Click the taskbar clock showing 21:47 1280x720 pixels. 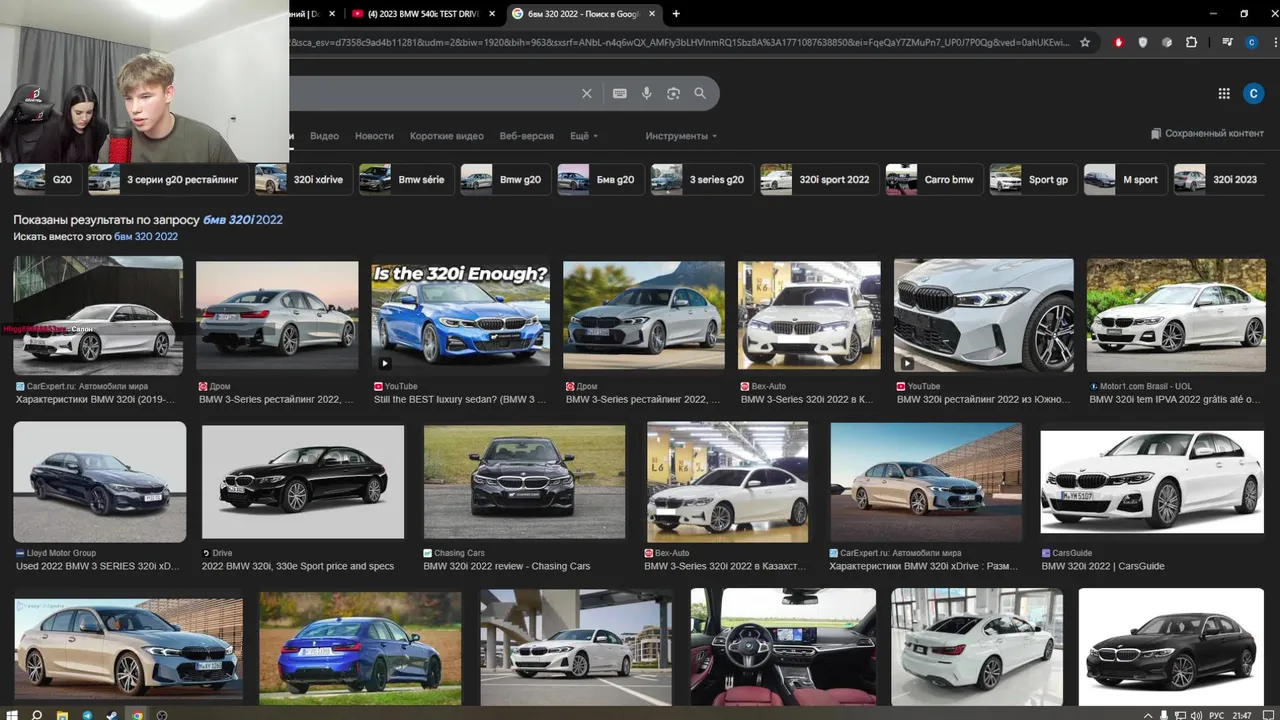tap(1241, 715)
